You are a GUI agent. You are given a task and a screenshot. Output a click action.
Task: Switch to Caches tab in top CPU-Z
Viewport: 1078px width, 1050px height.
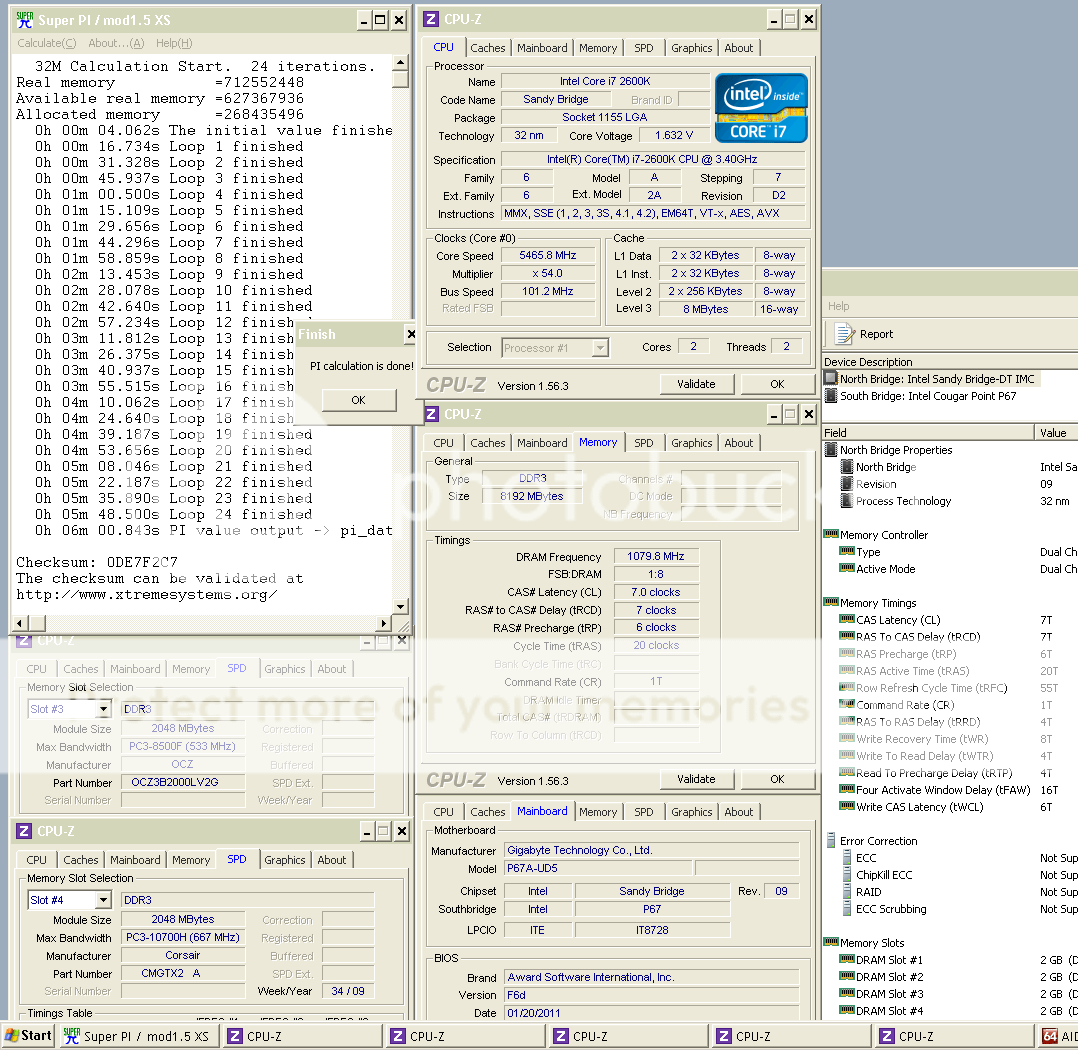[x=488, y=48]
